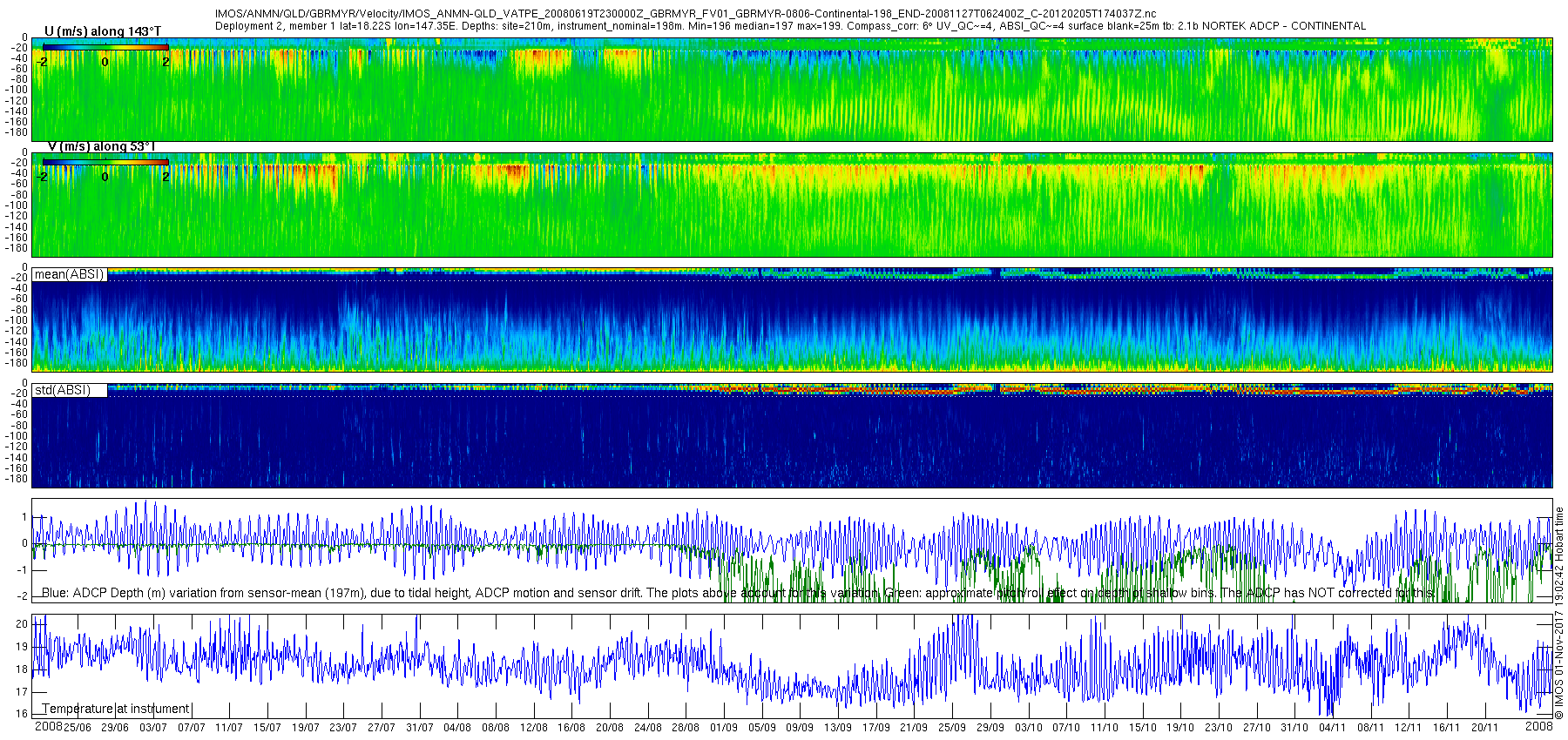Select the 'mean(ABSI)' panel label

click(x=69, y=274)
